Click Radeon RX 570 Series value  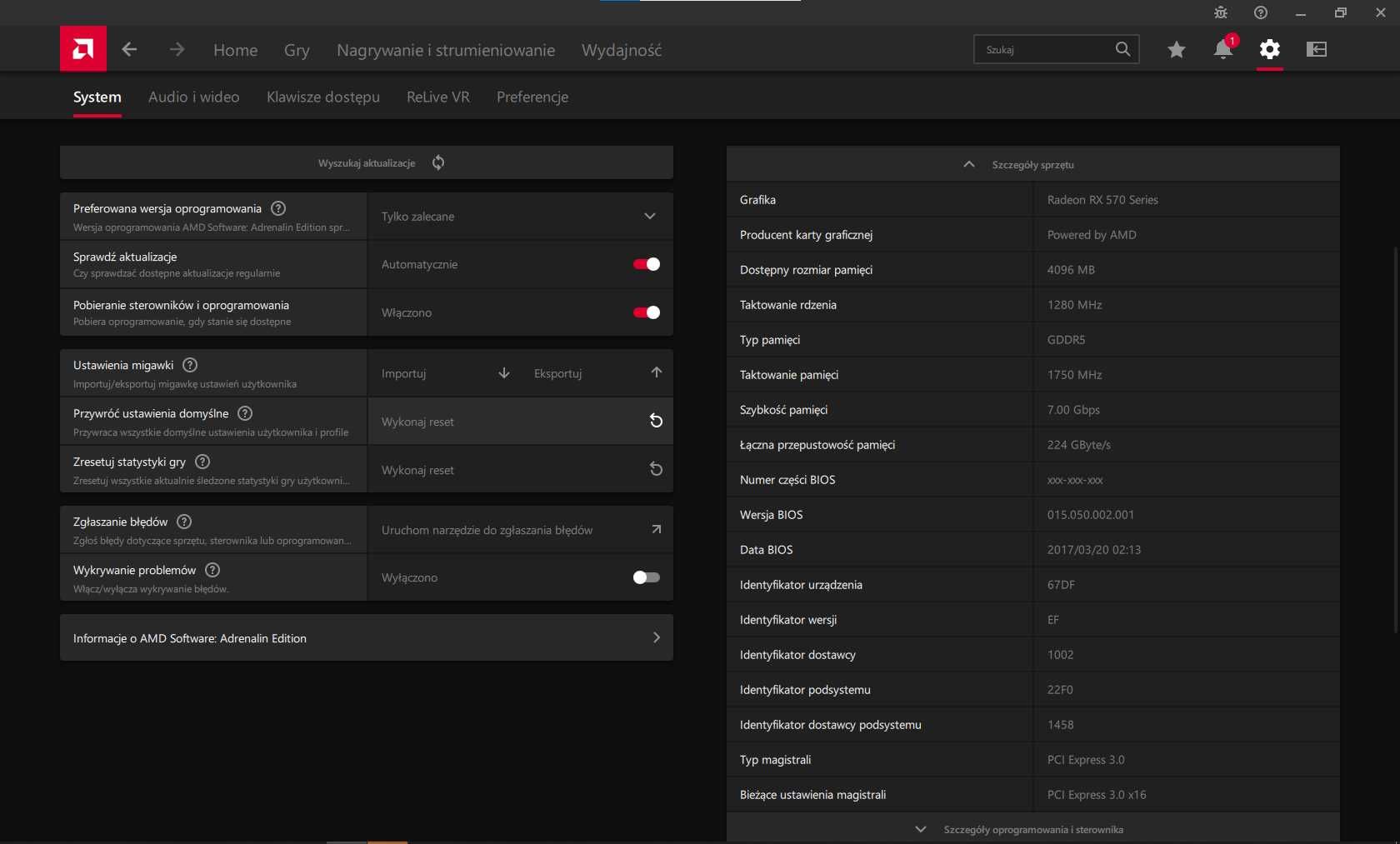point(1102,200)
